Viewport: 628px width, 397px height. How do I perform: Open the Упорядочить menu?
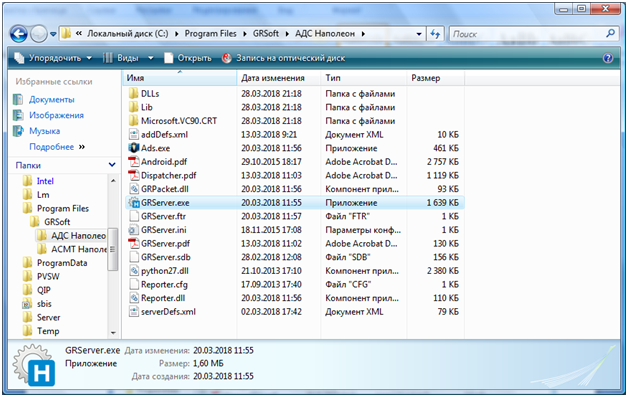pyautogui.click(x=53, y=58)
